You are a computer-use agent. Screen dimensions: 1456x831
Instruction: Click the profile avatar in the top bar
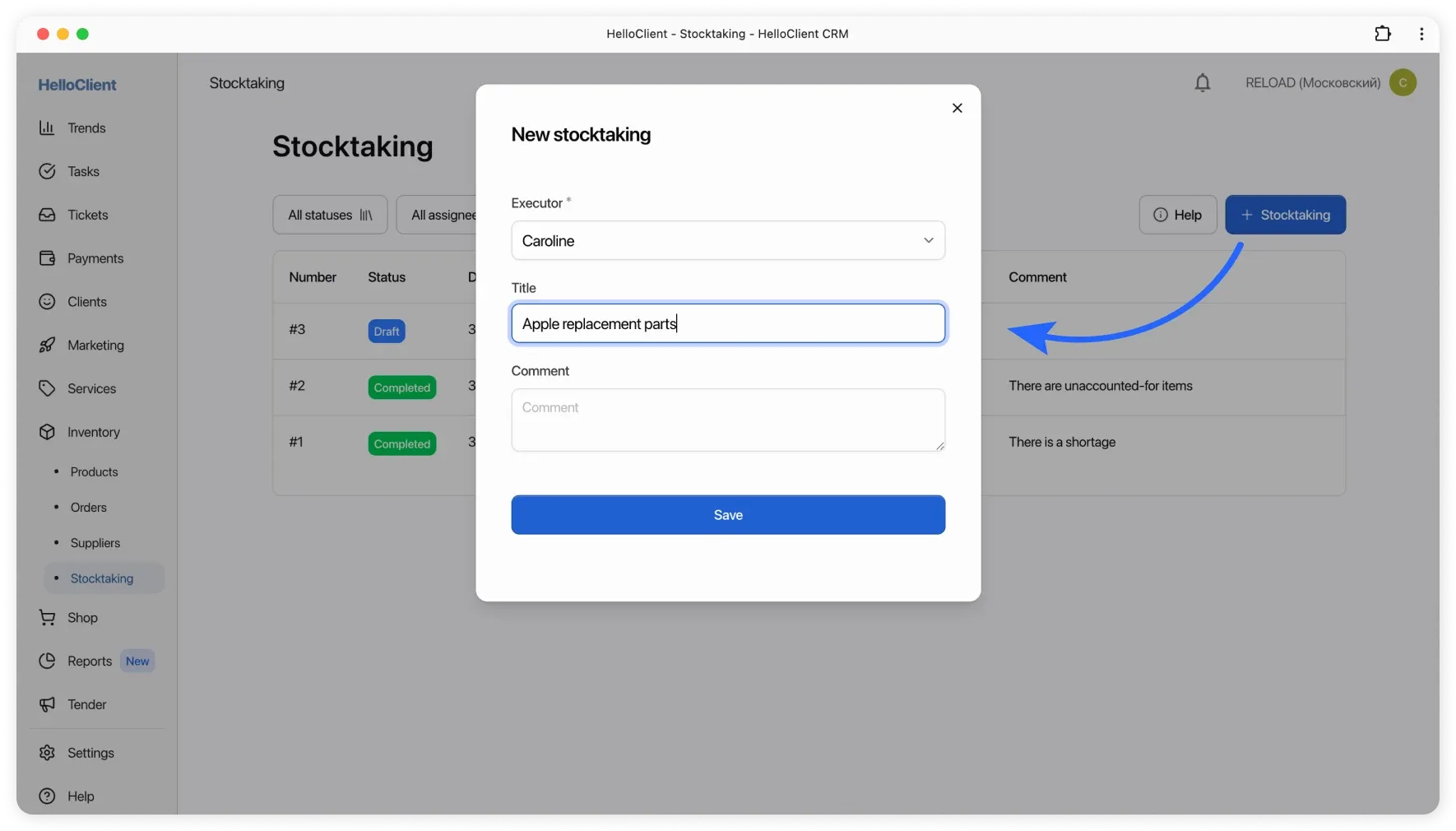pyautogui.click(x=1403, y=82)
